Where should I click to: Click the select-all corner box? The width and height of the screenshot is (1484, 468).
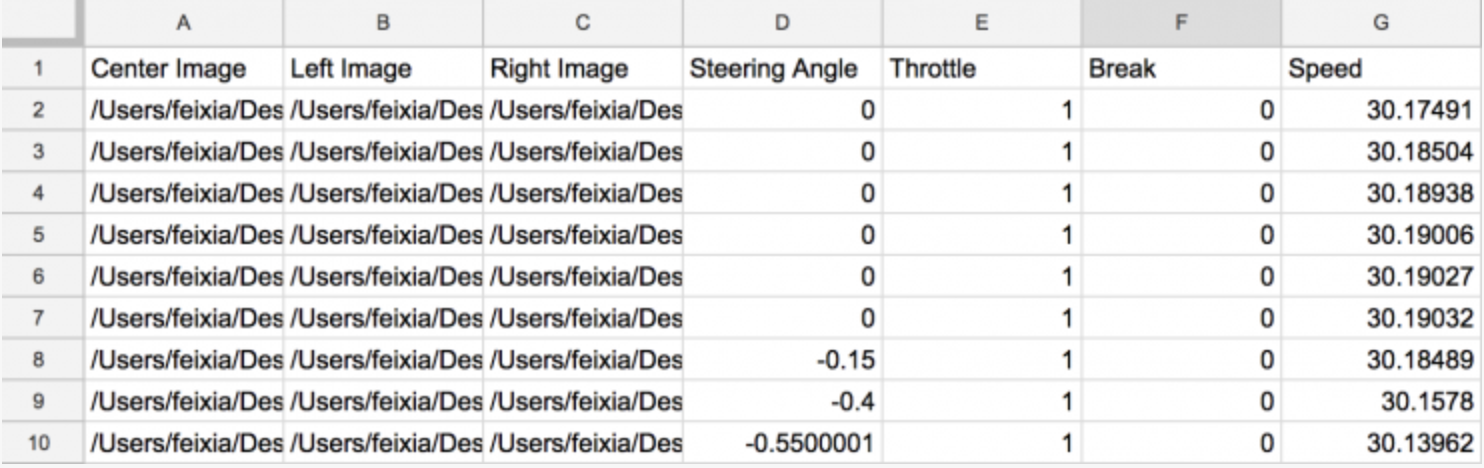click(40, 23)
